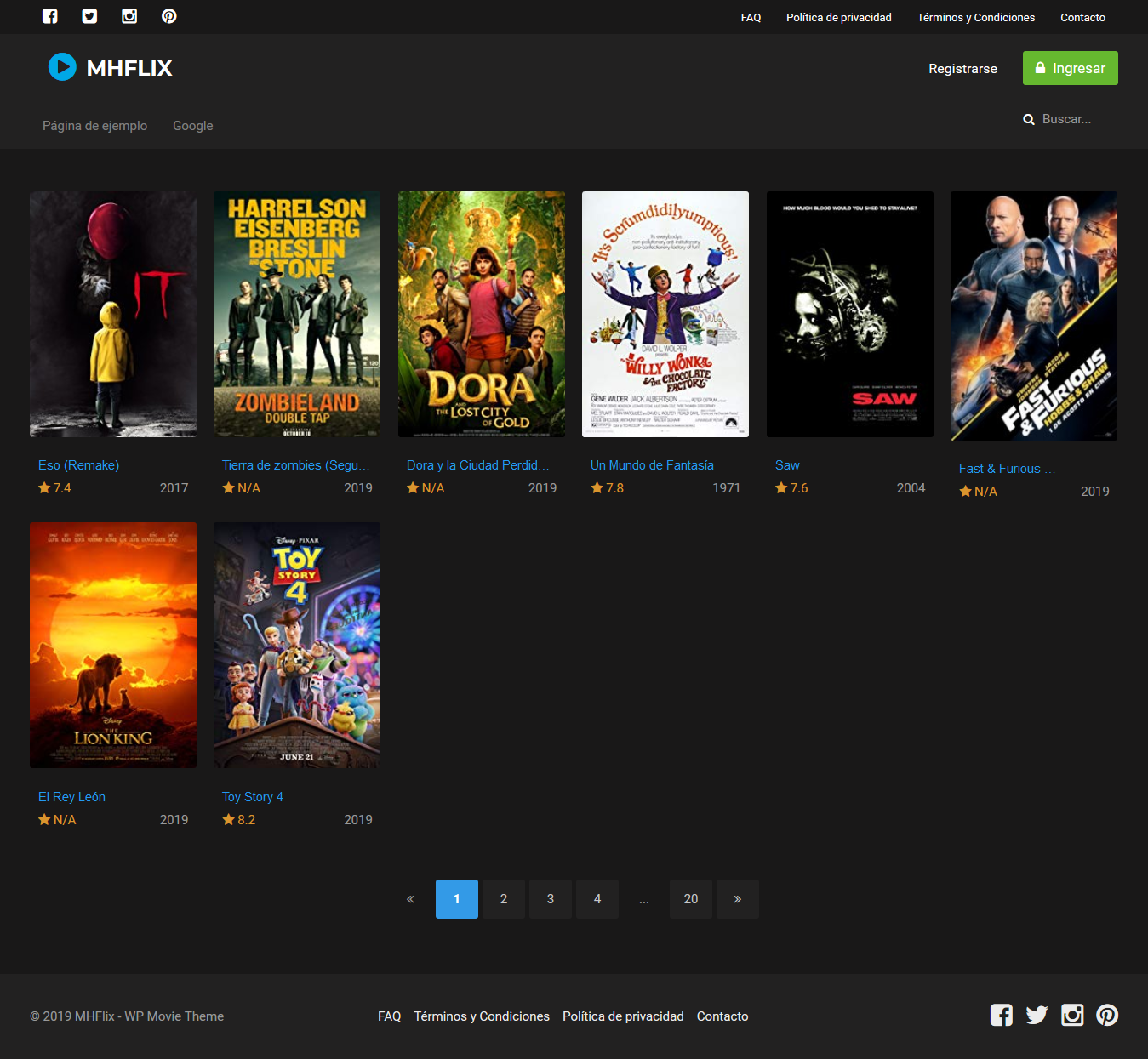Open the Pinterest icon in top bar
The width and height of the screenshot is (1148, 1059).
169,16
